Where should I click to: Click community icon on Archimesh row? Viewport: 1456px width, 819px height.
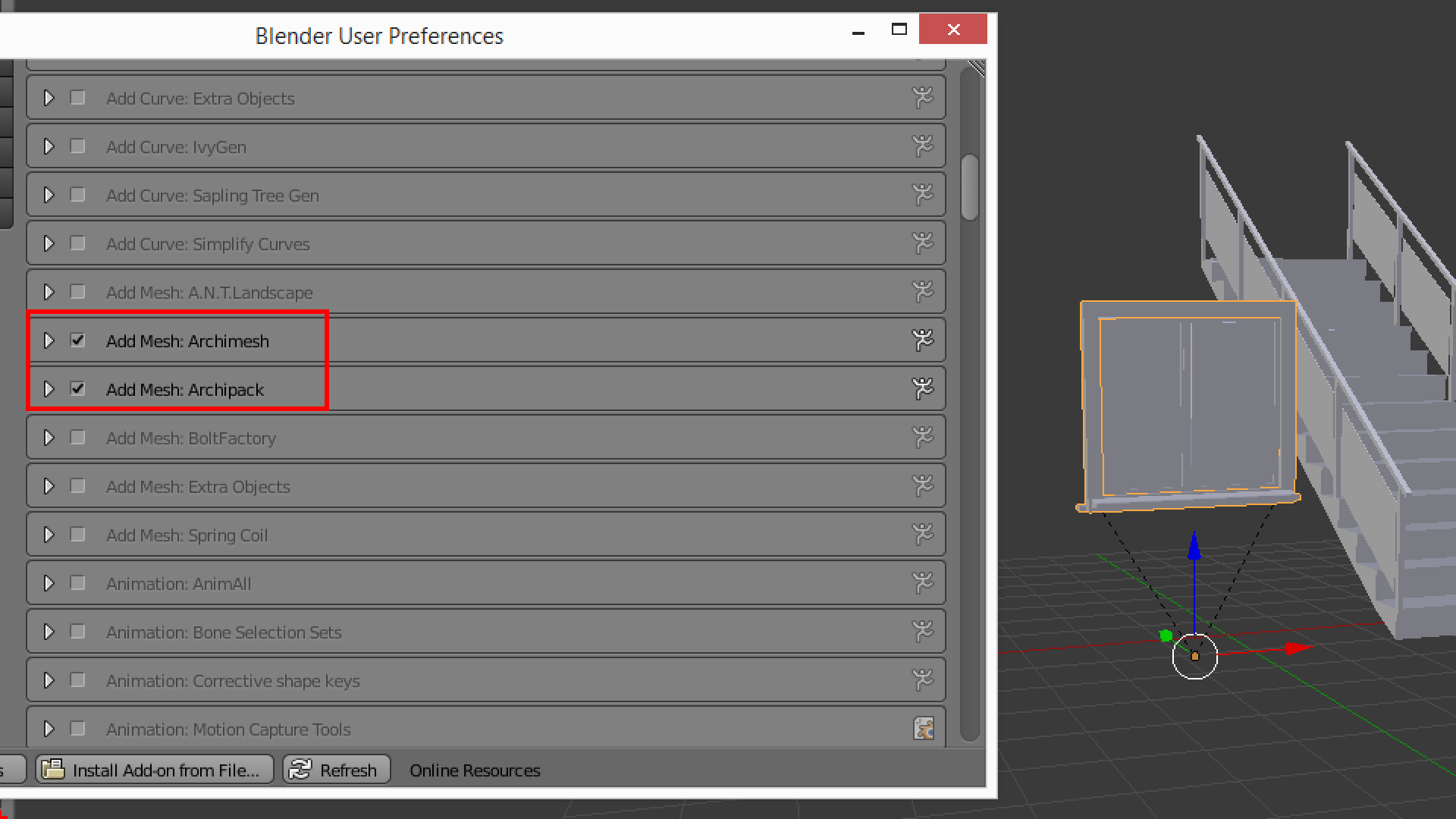click(x=922, y=340)
